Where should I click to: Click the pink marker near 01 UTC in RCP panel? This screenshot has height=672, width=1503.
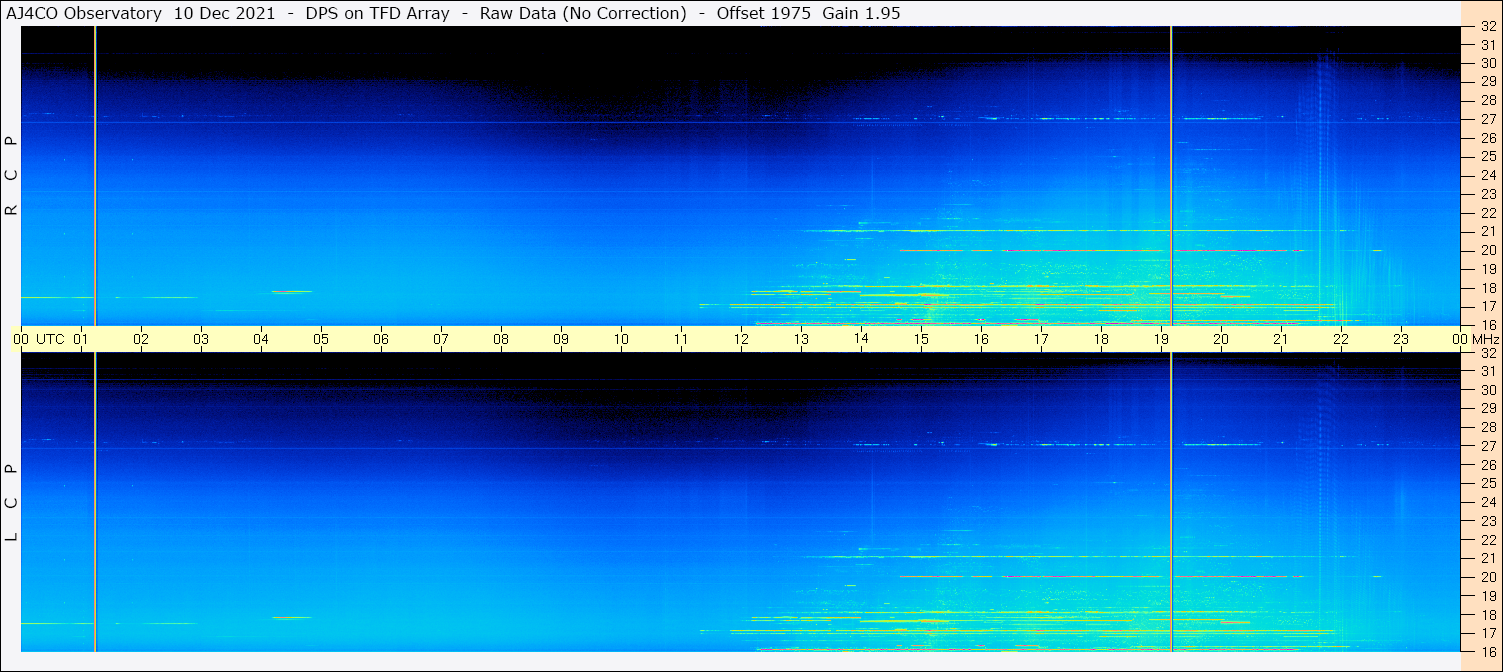tap(95, 175)
